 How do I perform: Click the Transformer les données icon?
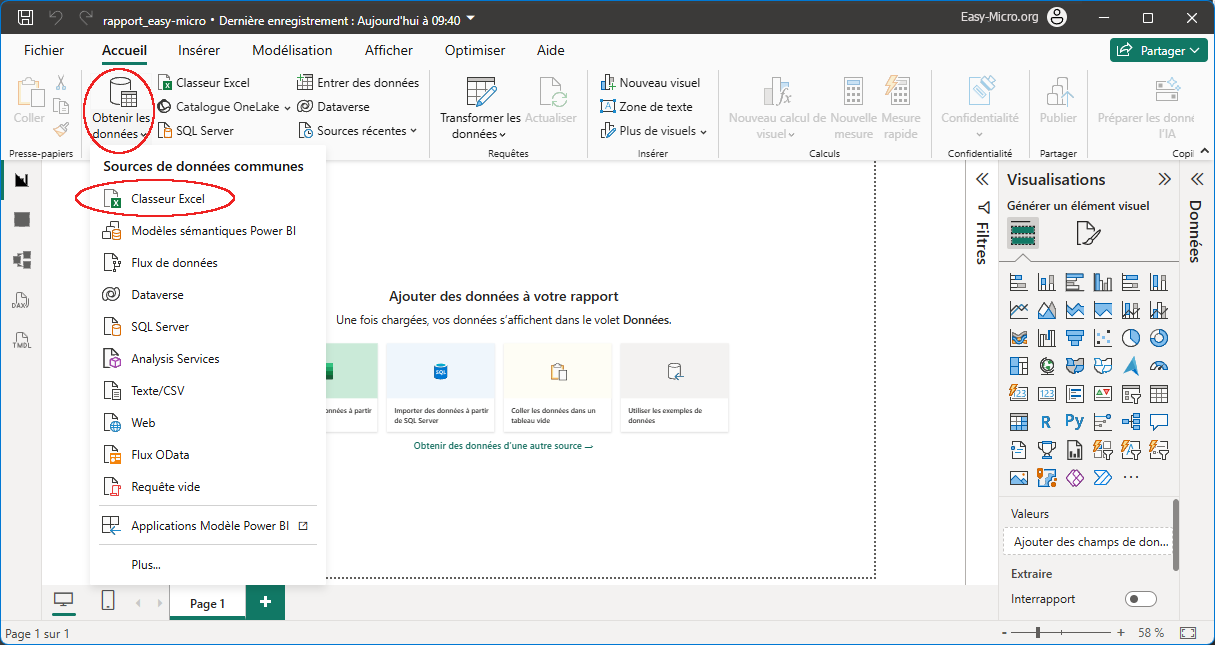click(x=480, y=93)
